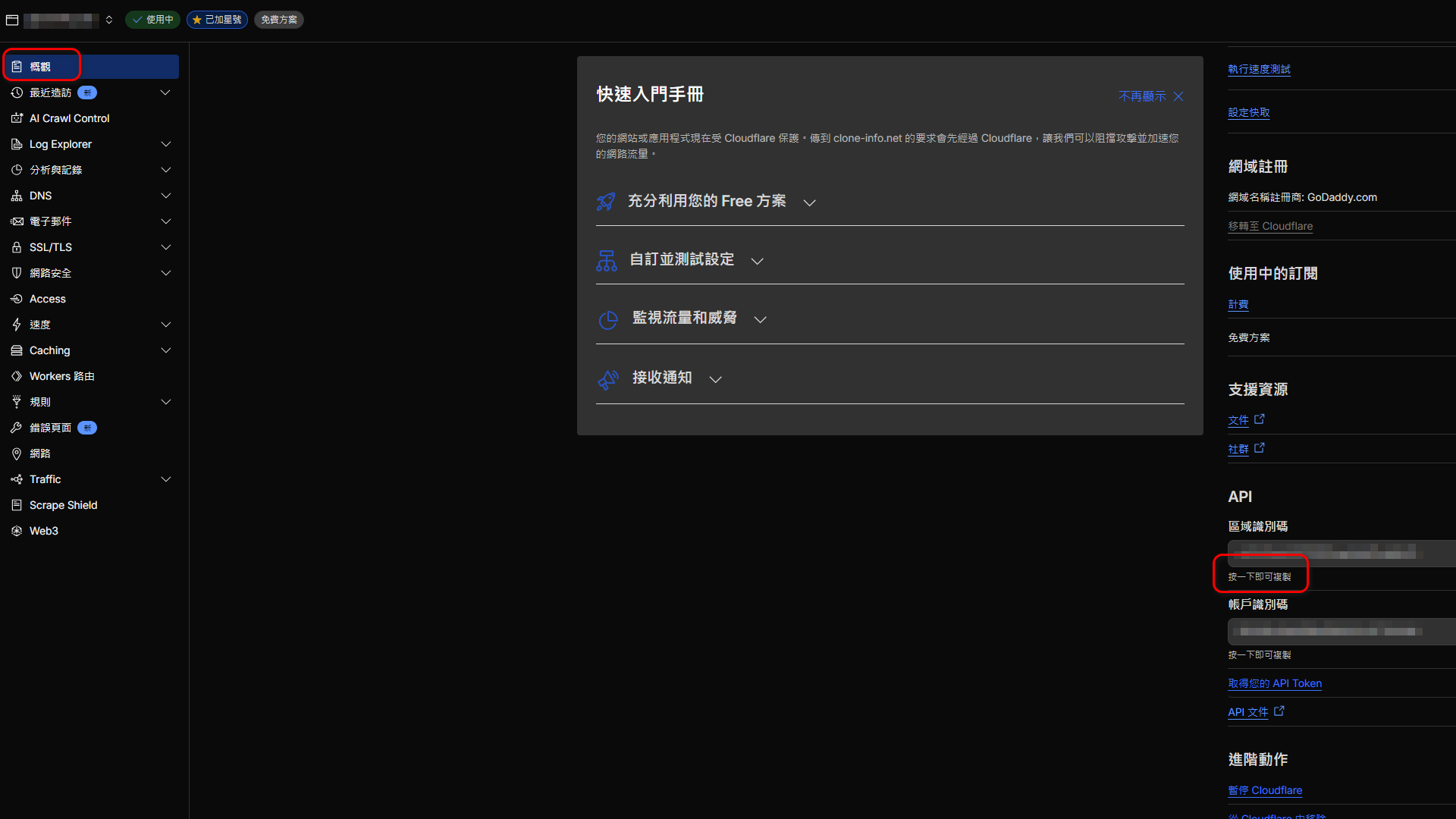Select the Caching icon in sidebar
Image resolution: width=1456 pixels, height=819 pixels.
[x=17, y=350]
